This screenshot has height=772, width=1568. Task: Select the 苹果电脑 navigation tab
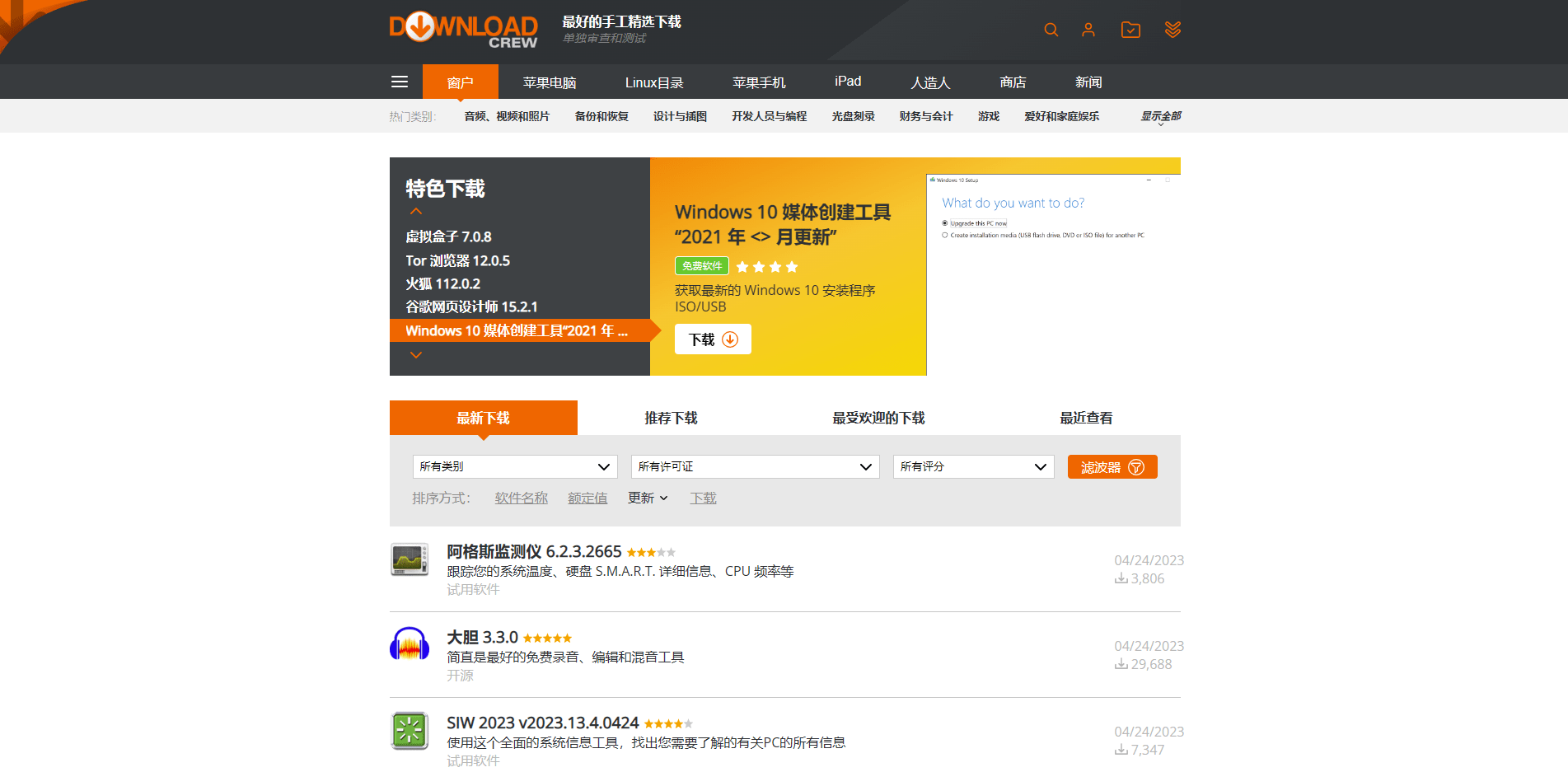(550, 82)
